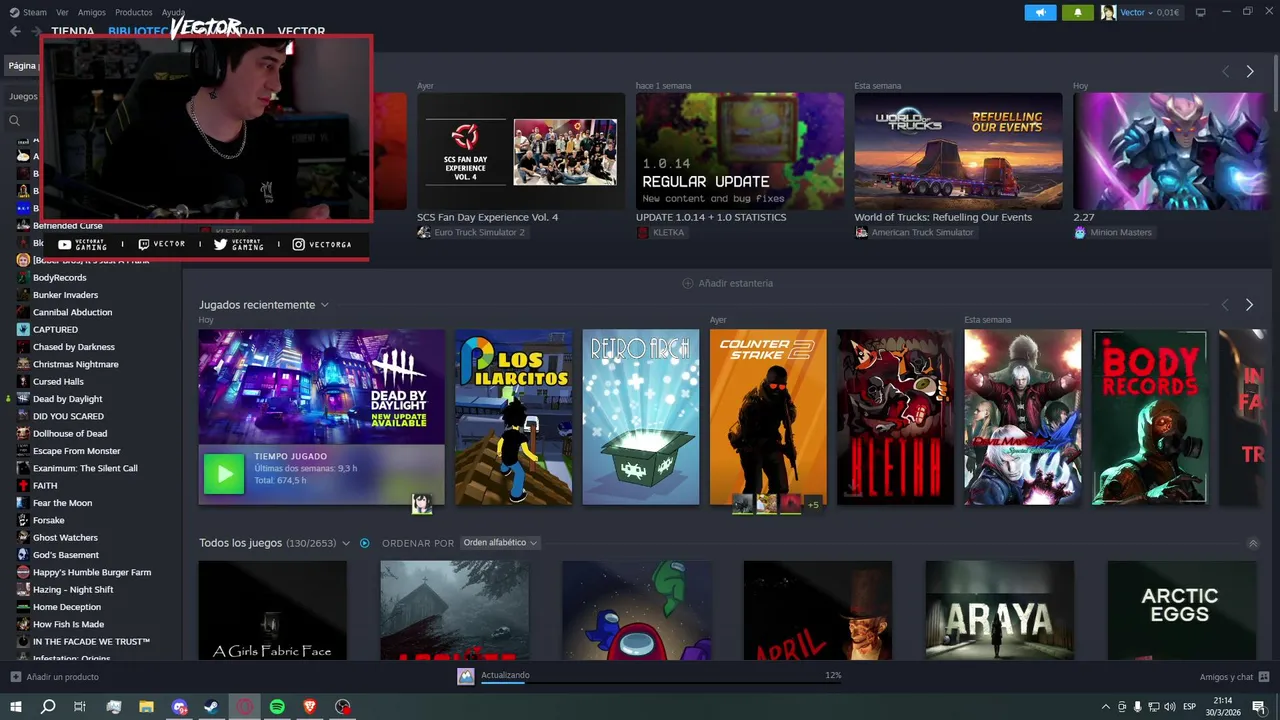The image size is (1280, 720).
Task: Select How Fish Is Made in sidebar
Action: [x=68, y=624]
